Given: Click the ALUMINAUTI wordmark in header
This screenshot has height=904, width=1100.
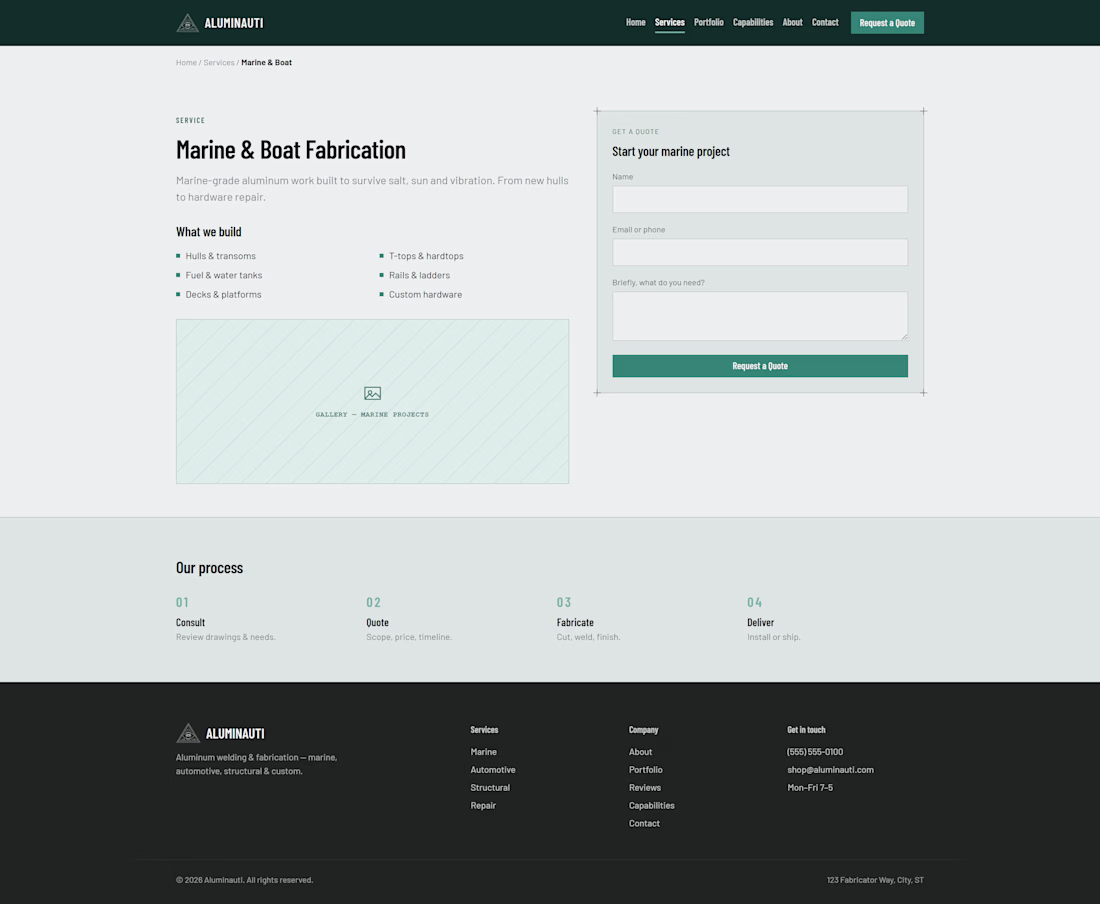Looking at the screenshot, I should click(x=234, y=23).
